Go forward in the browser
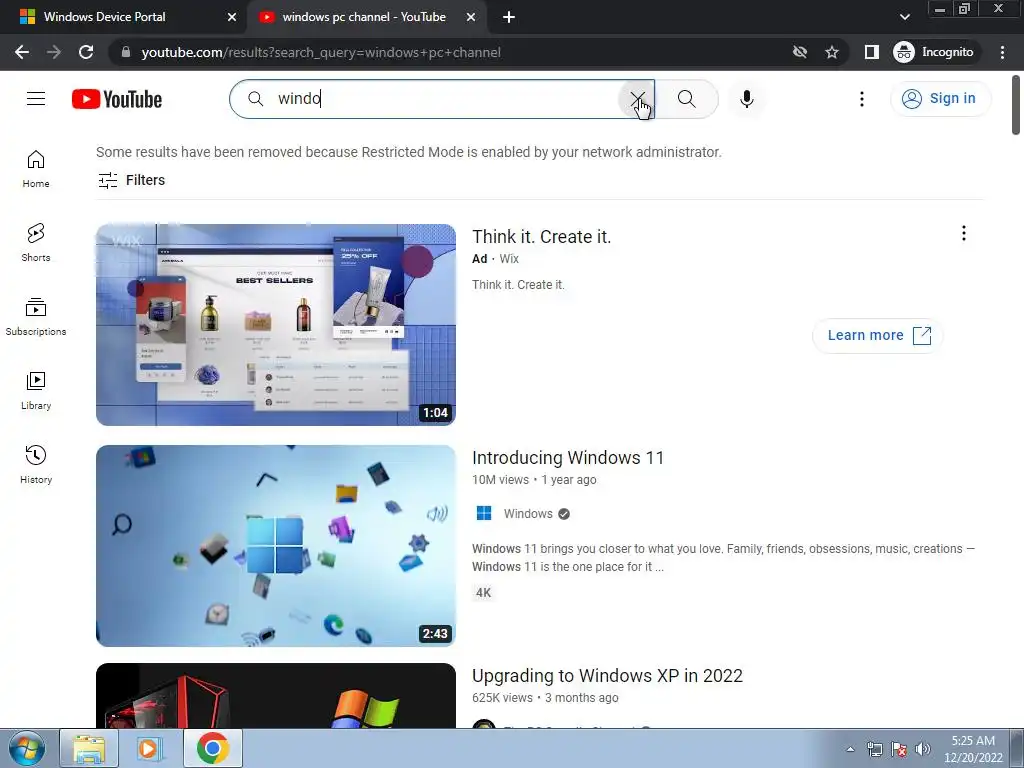 coord(54,52)
